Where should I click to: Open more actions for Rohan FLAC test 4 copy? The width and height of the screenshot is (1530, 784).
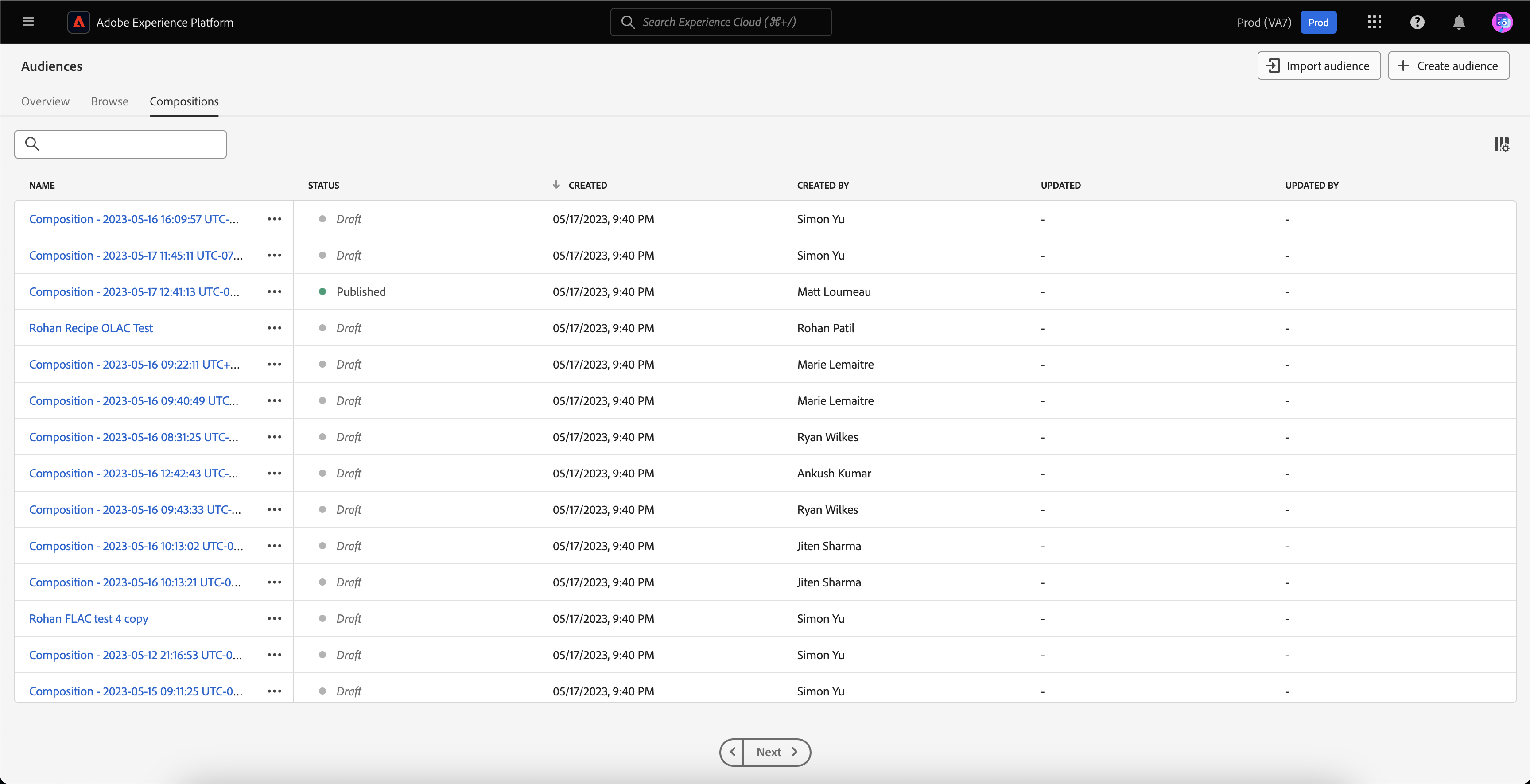274,618
